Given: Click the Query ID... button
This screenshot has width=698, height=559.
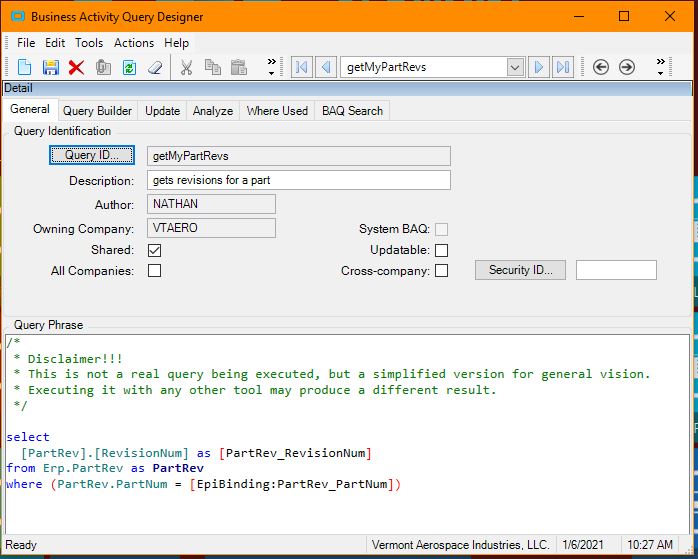Looking at the screenshot, I should click(92, 155).
